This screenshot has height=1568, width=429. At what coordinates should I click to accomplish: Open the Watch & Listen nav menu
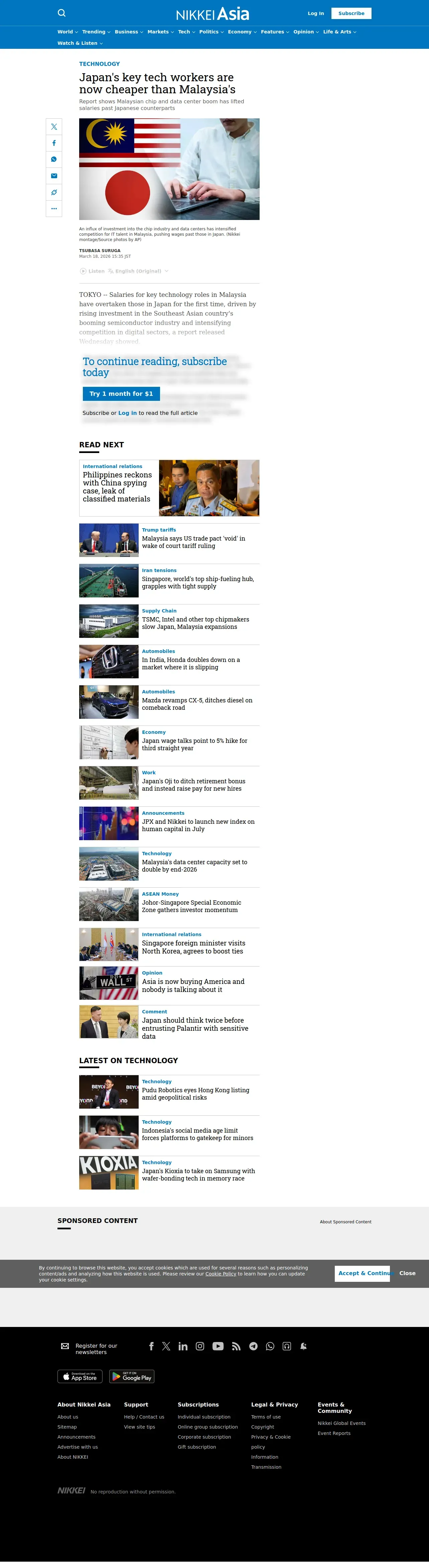[80, 43]
